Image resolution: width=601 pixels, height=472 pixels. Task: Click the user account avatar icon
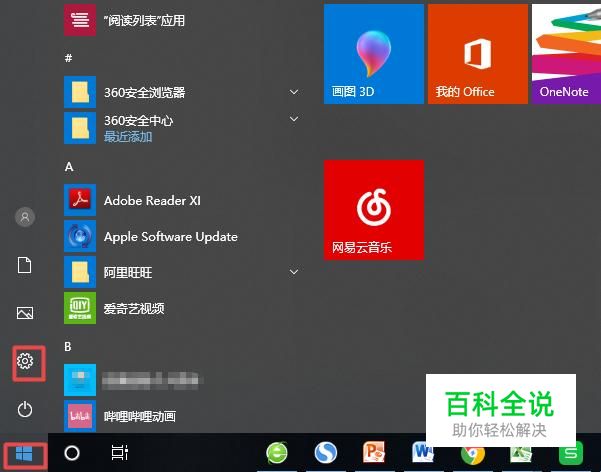click(25, 217)
